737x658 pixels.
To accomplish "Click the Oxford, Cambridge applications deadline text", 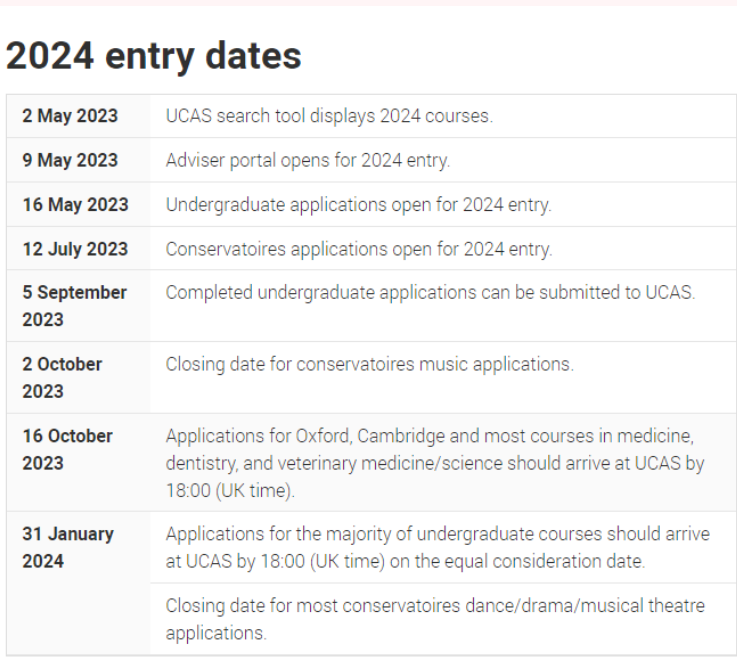I will point(435,463).
